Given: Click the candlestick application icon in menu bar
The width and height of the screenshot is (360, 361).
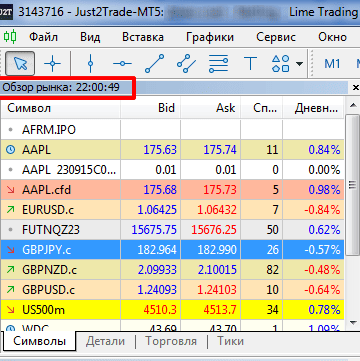Looking at the screenshot, I should 10,36.
